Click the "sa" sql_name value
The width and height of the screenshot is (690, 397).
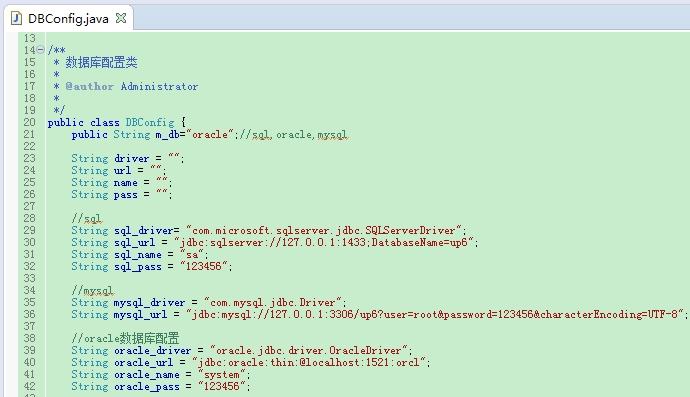[x=192, y=254]
